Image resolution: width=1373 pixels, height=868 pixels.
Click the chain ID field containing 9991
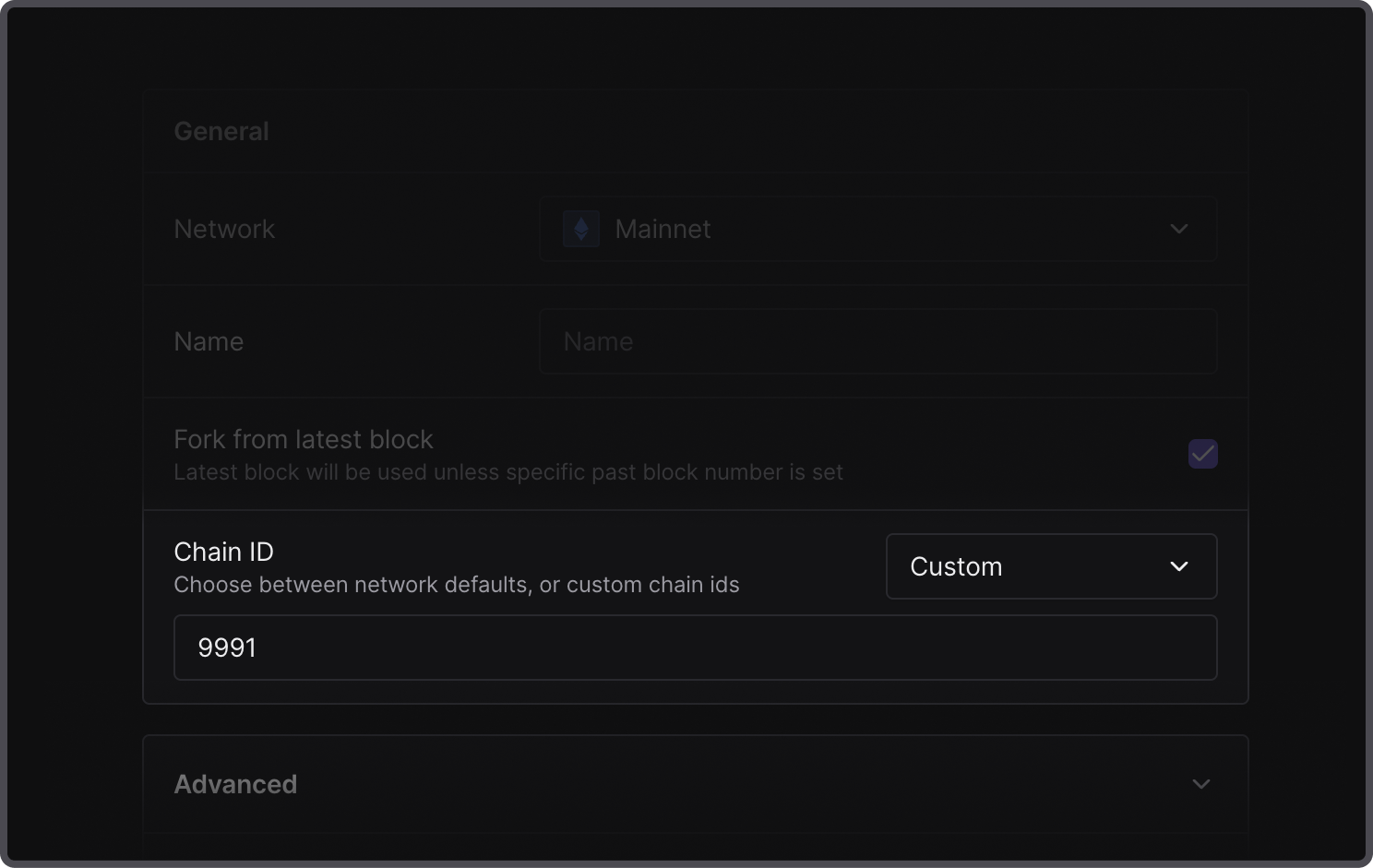tap(694, 648)
